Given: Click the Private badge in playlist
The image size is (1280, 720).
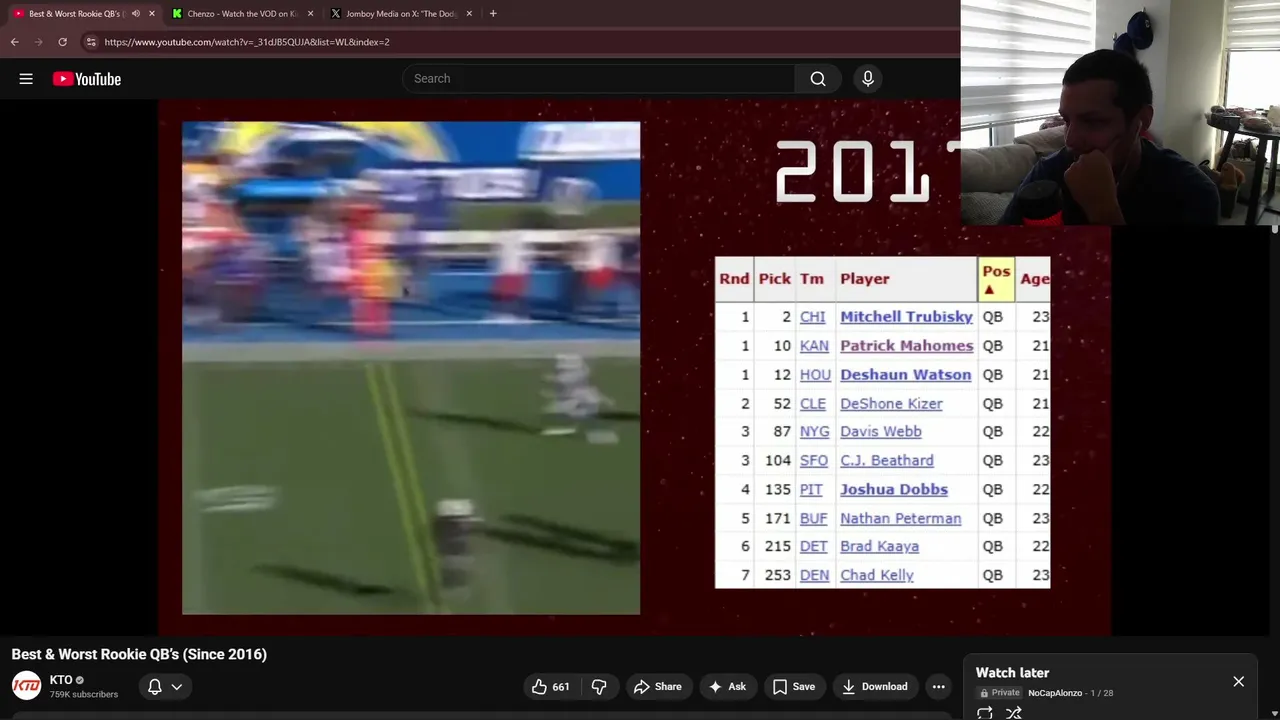Looking at the screenshot, I should click(999, 693).
